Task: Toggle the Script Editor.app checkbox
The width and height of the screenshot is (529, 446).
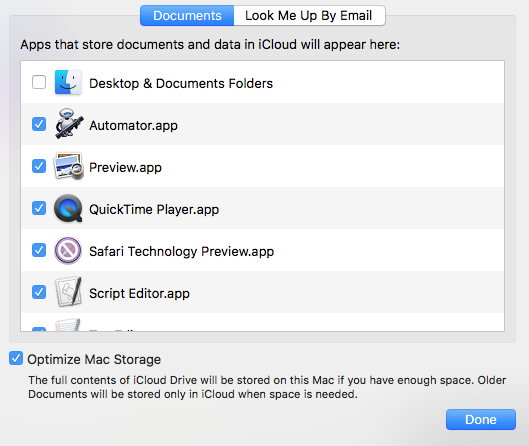Action: point(39,292)
